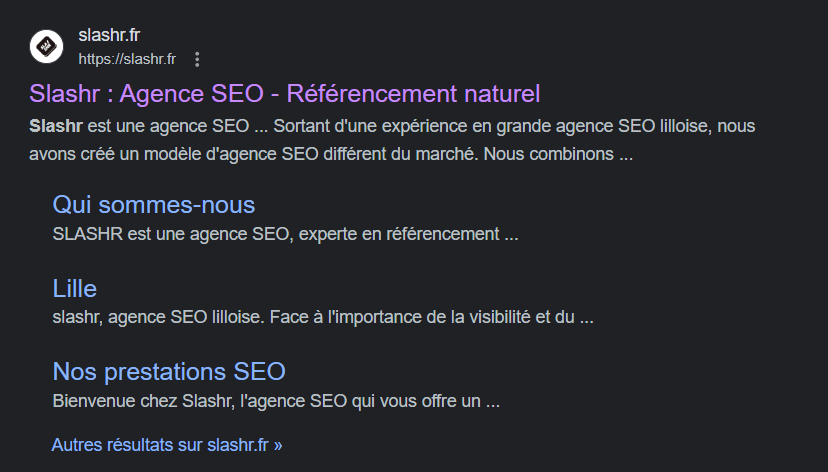This screenshot has width=828, height=472.
Task: Click the slashr.fr site name header
Action: point(109,36)
